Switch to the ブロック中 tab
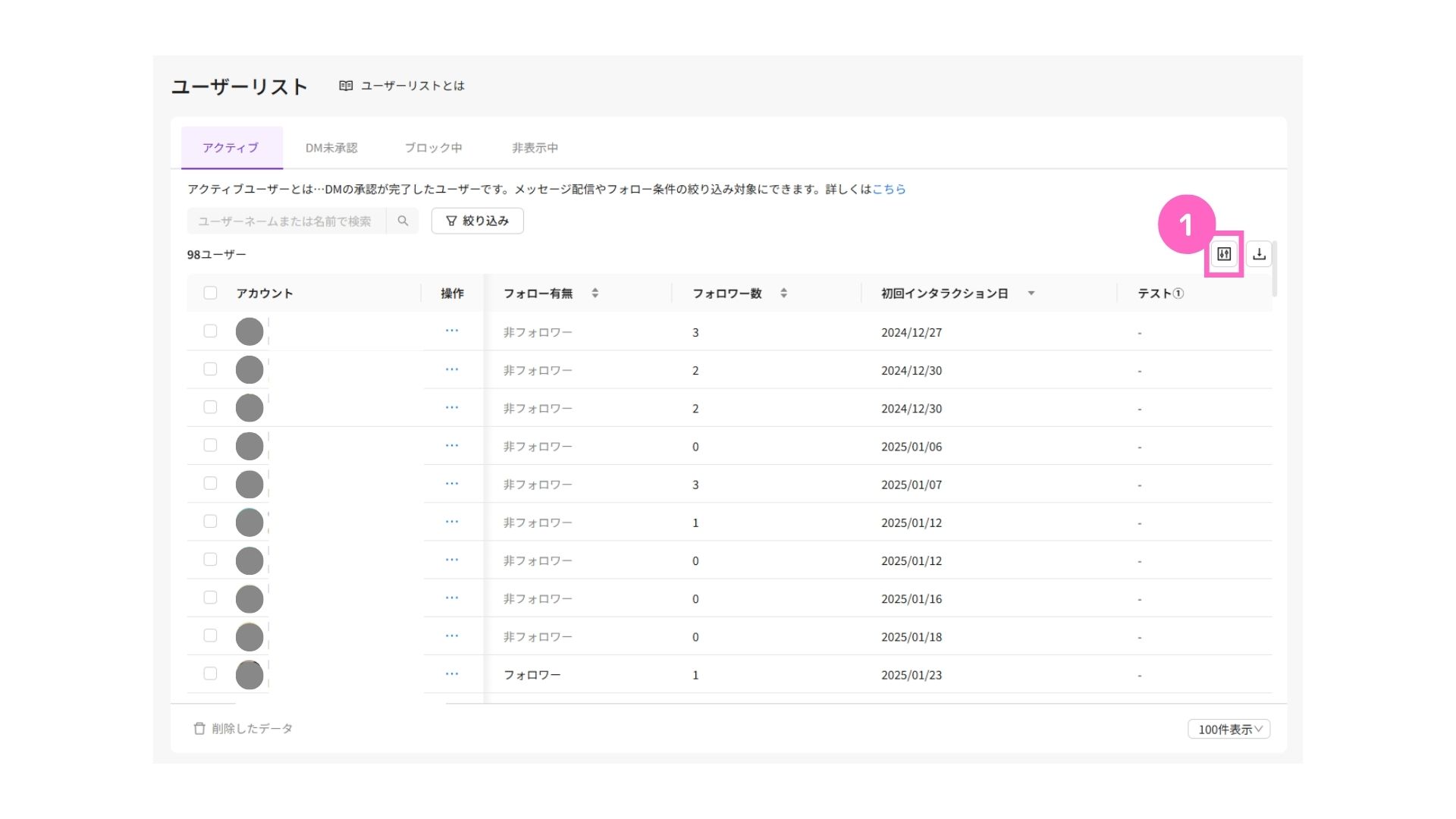Screen dimensions: 1456x819 [433, 148]
